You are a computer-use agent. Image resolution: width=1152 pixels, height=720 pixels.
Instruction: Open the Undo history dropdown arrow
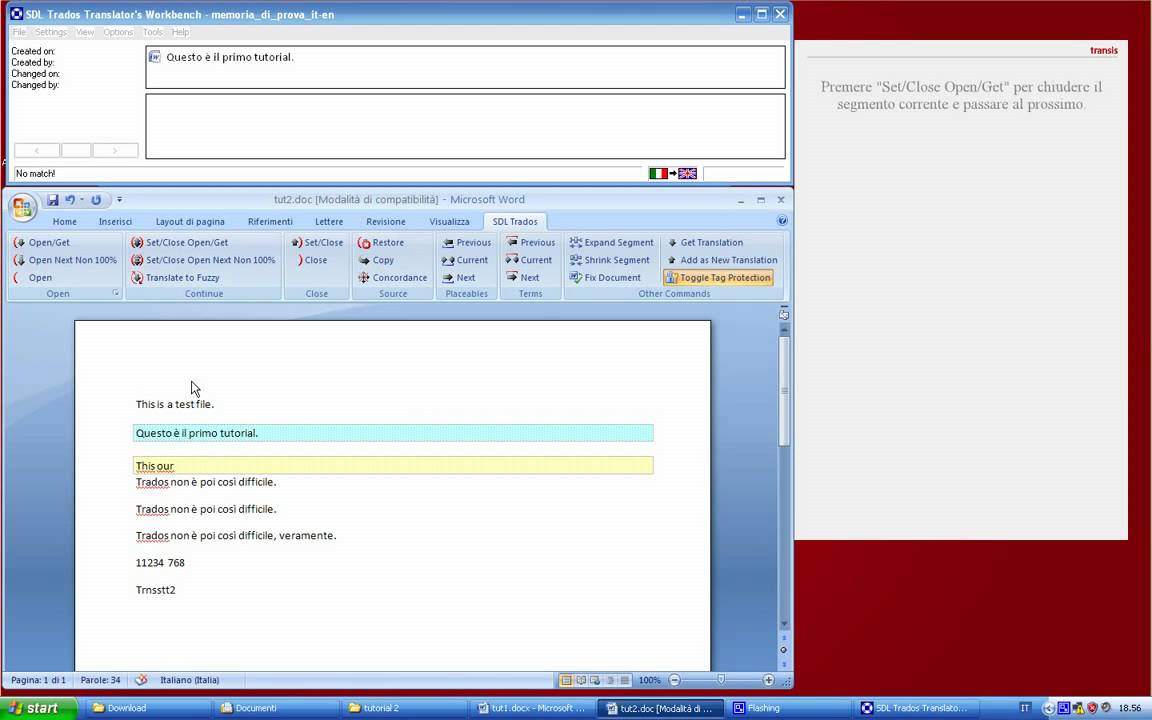82,200
